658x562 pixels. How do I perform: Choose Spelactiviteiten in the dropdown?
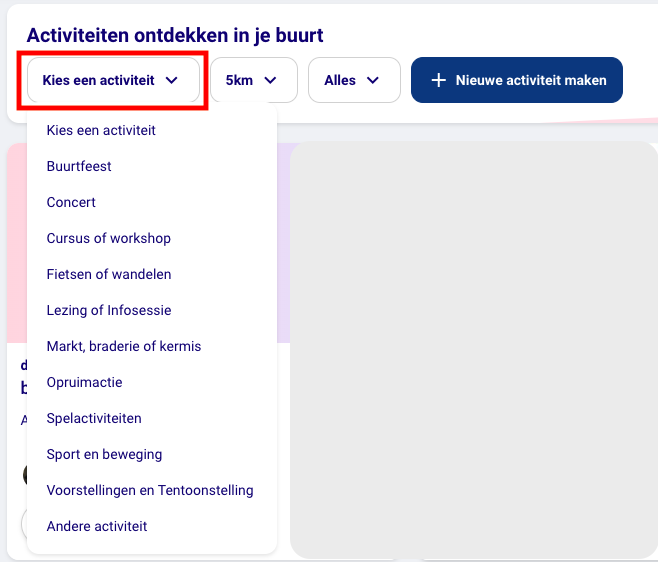pyautogui.click(x=94, y=418)
